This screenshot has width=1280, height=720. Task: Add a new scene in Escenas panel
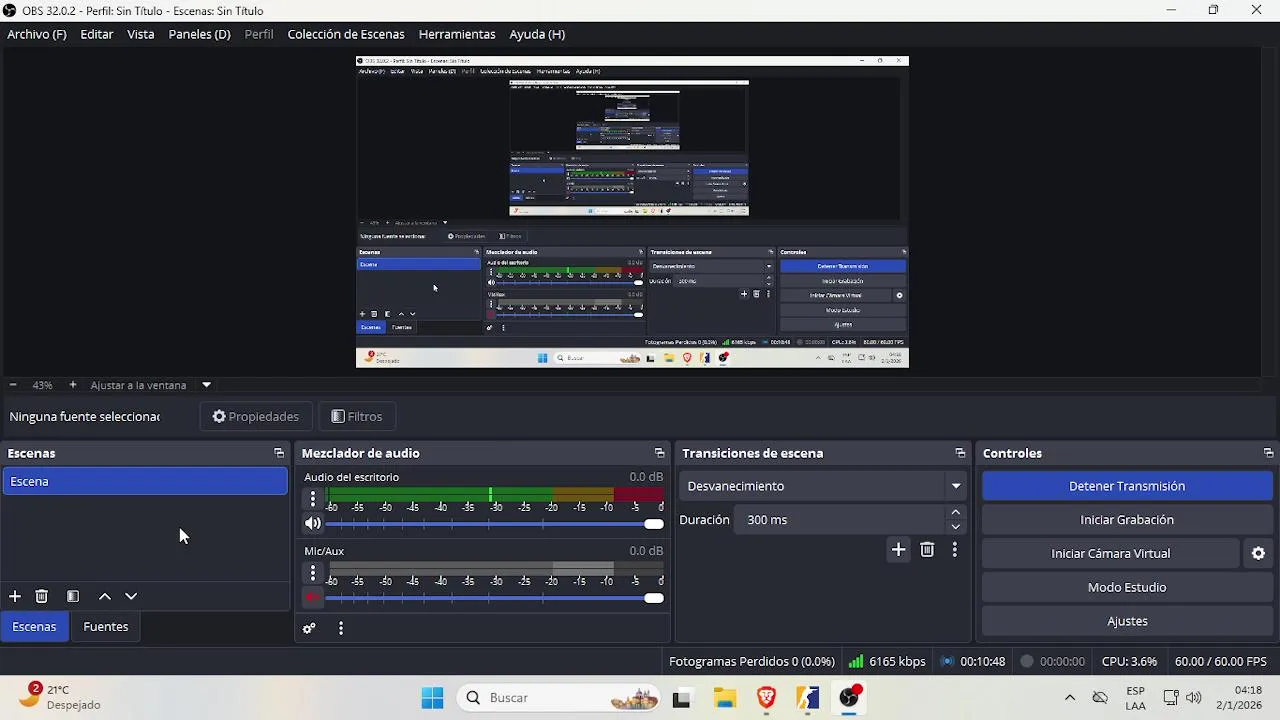click(15, 596)
